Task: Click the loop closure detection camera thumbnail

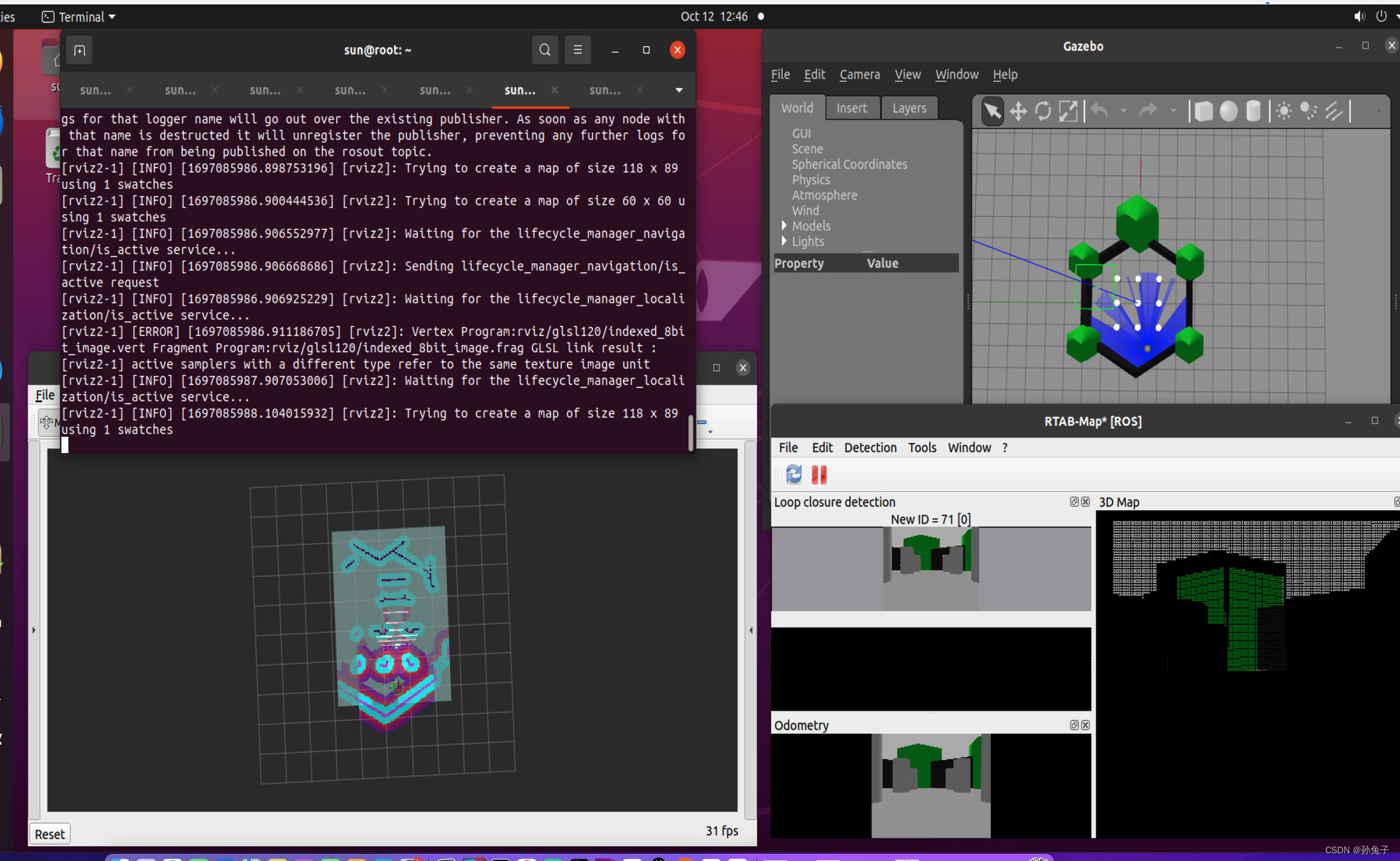Action: (930, 570)
